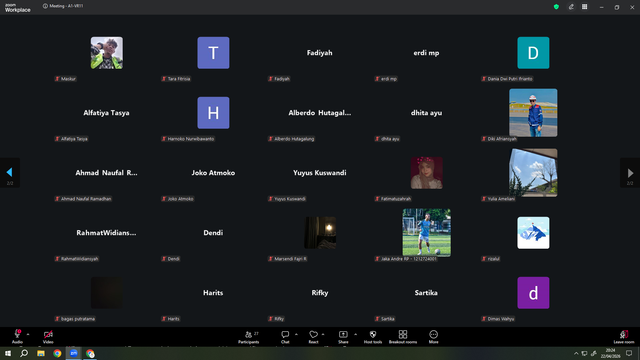Viewport: 640px width, 360px height.
Task: Open the Windows Start menu
Action: point(8,353)
